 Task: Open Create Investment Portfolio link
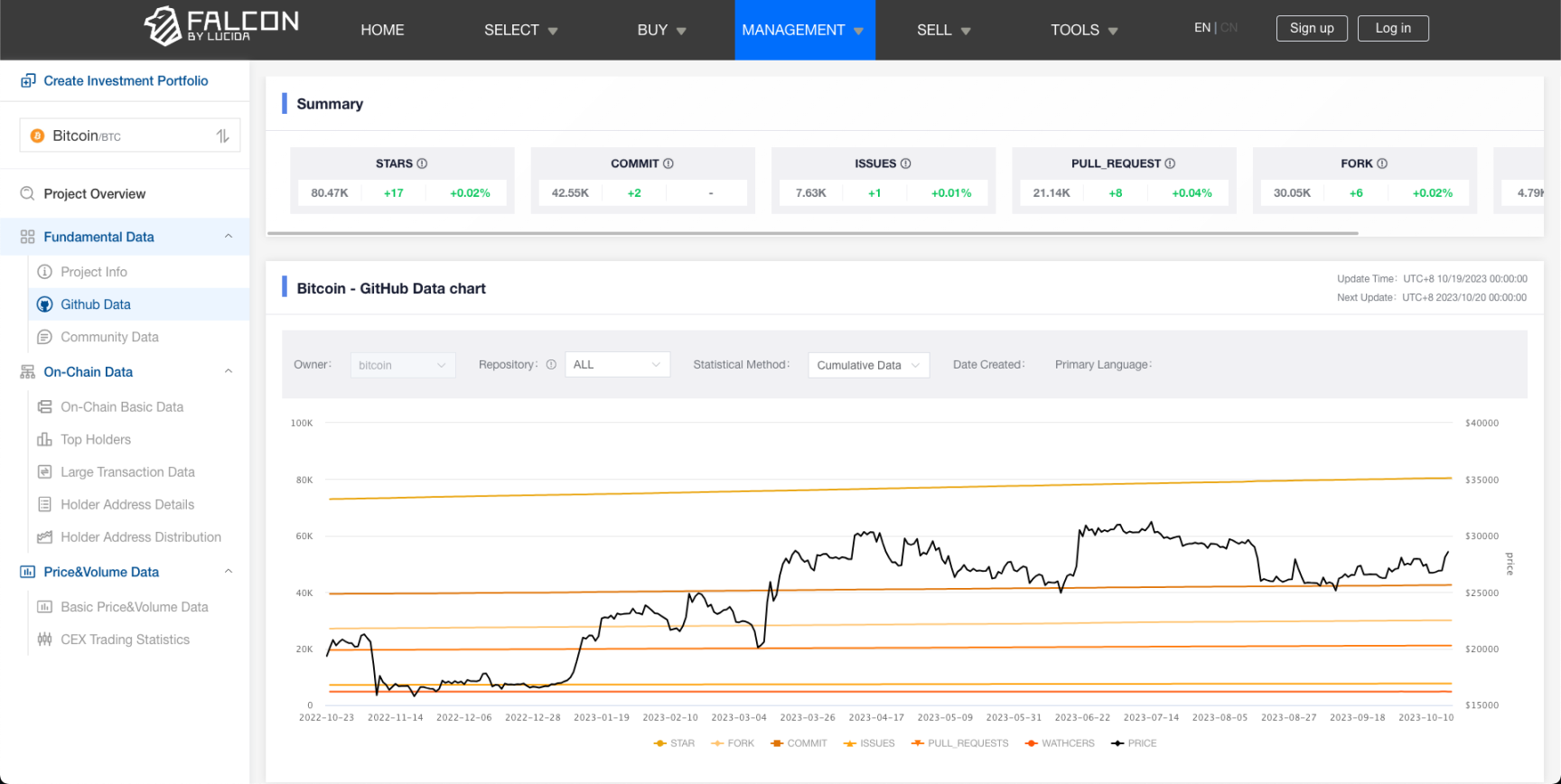pyautogui.click(x=126, y=81)
